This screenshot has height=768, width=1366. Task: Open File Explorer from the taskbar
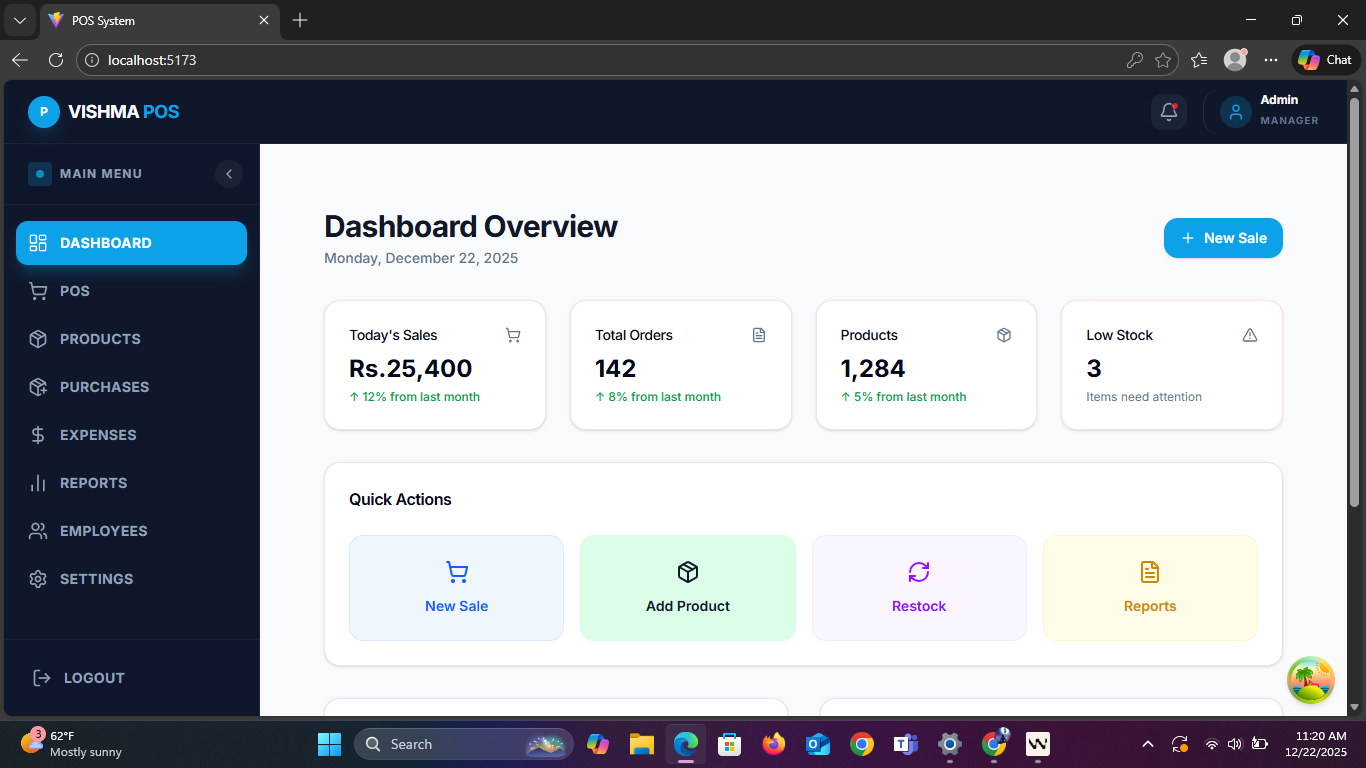(641, 744)
